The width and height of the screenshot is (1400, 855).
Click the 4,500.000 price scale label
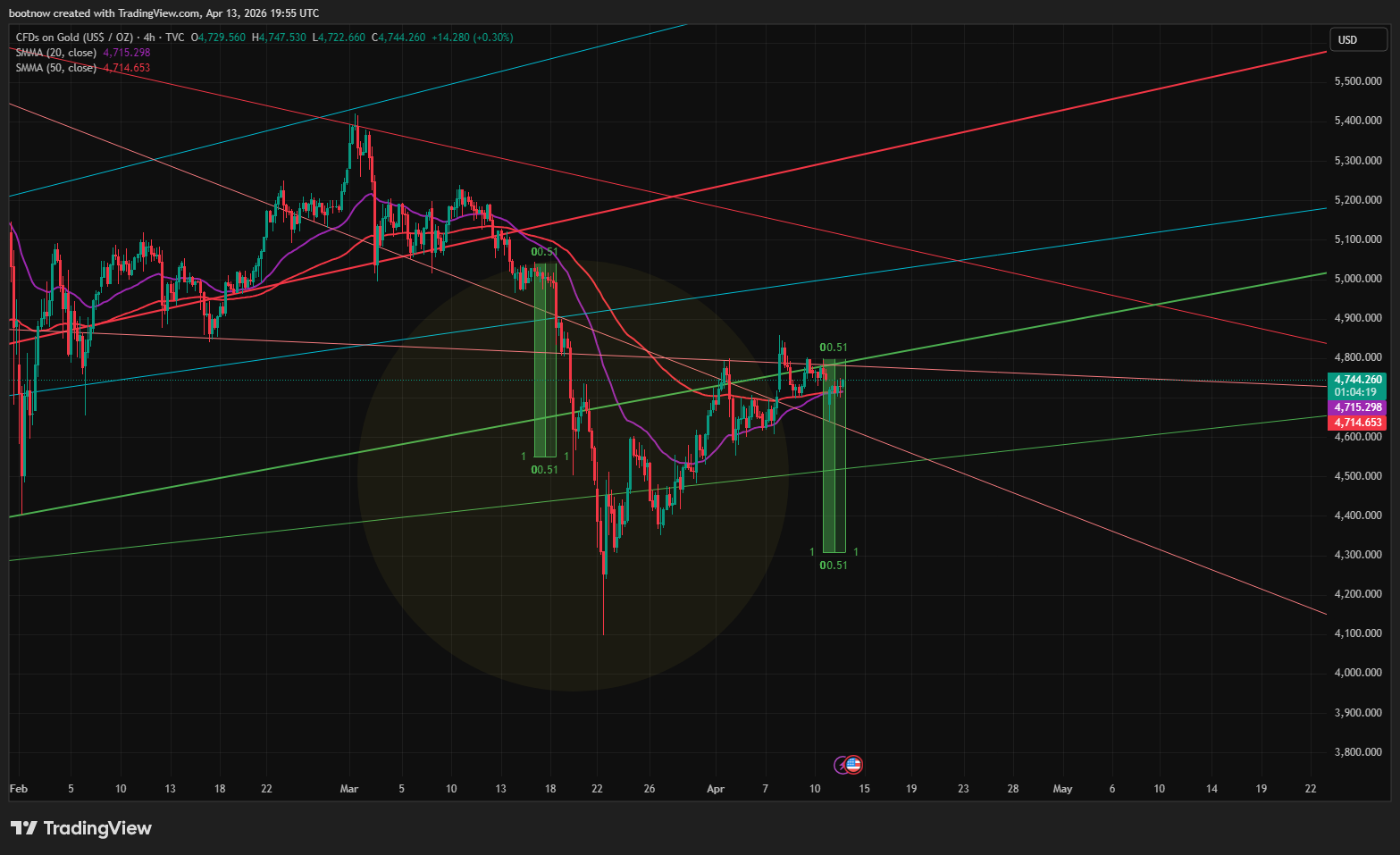1358,476
